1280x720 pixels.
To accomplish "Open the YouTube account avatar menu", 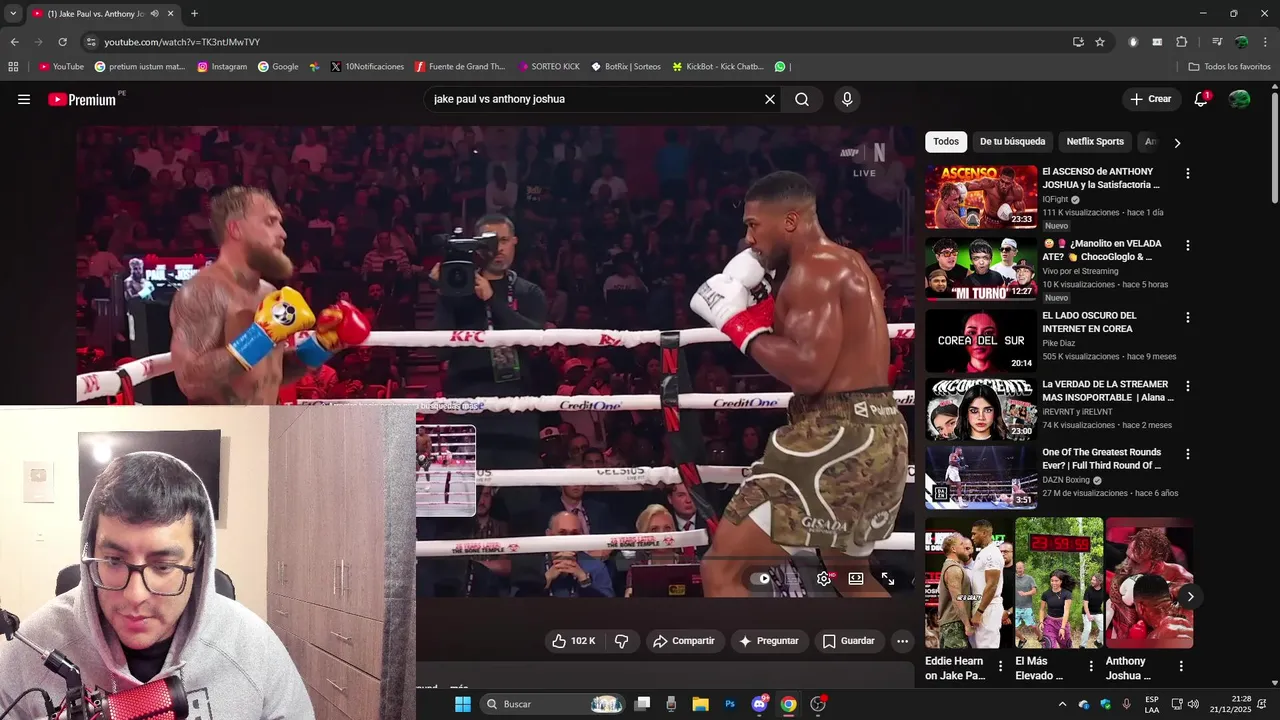I will tap(1239, 99).
